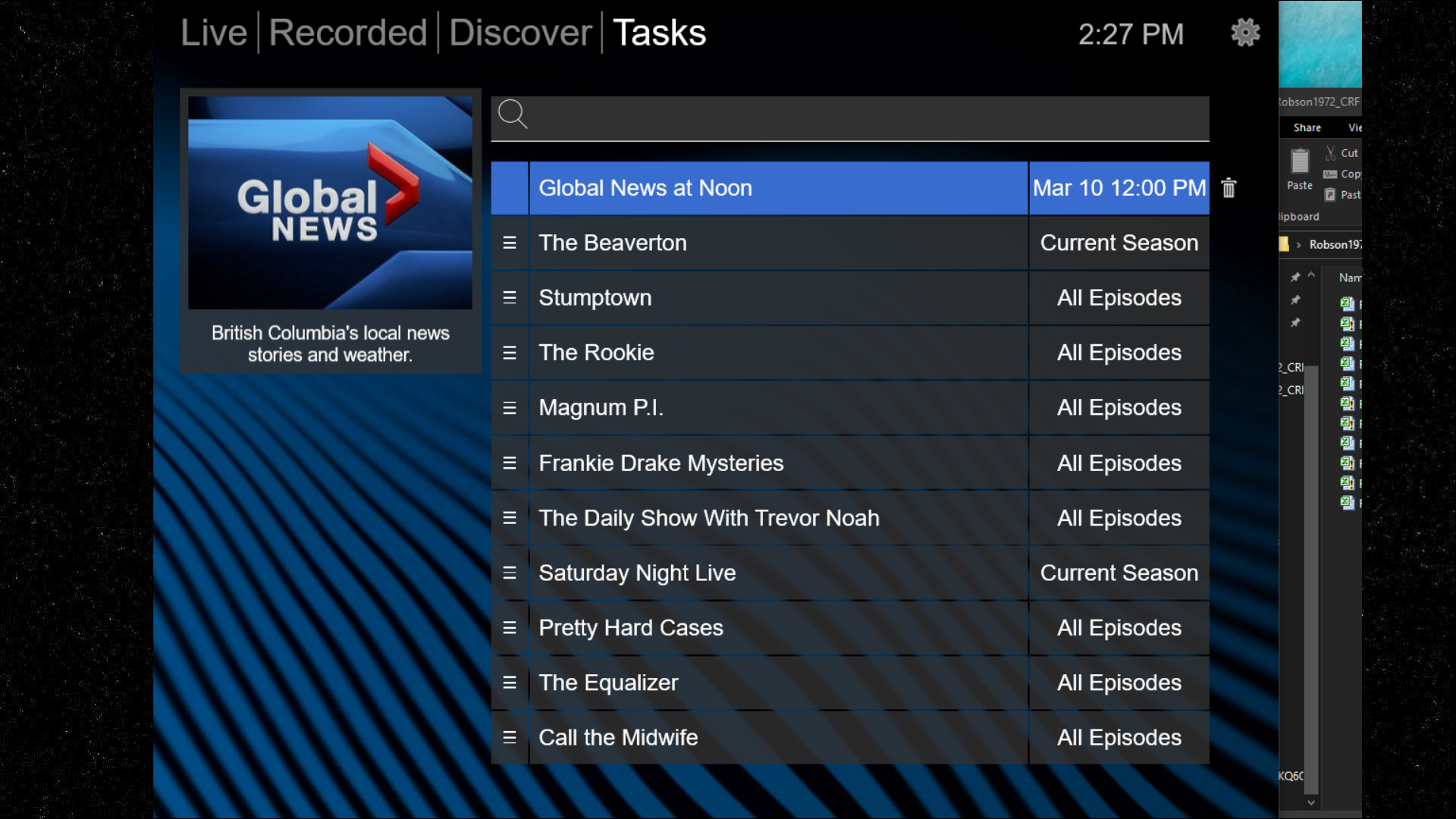Click the Global News thumbnail image

pyautogui.click(x=330, y=202)
